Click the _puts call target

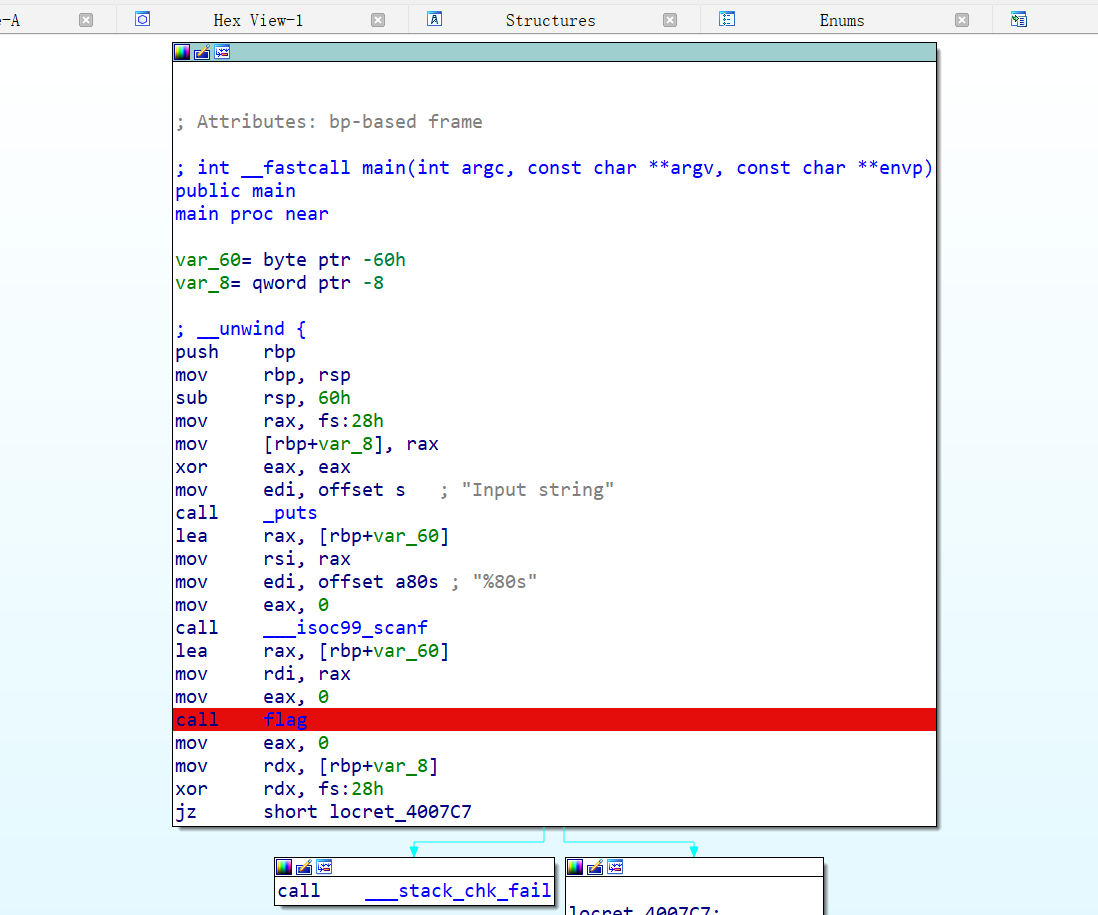point(290,513)
